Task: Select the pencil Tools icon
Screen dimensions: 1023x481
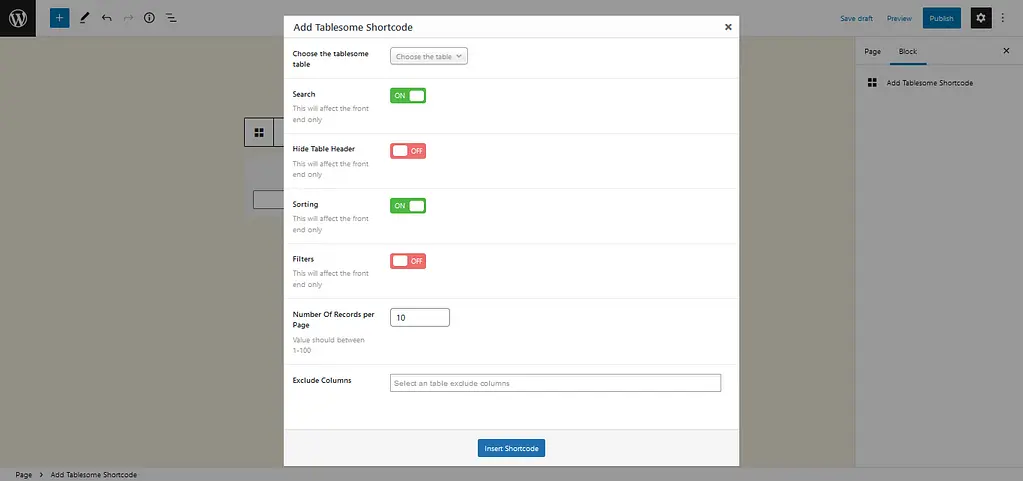Action: point(84,18)
